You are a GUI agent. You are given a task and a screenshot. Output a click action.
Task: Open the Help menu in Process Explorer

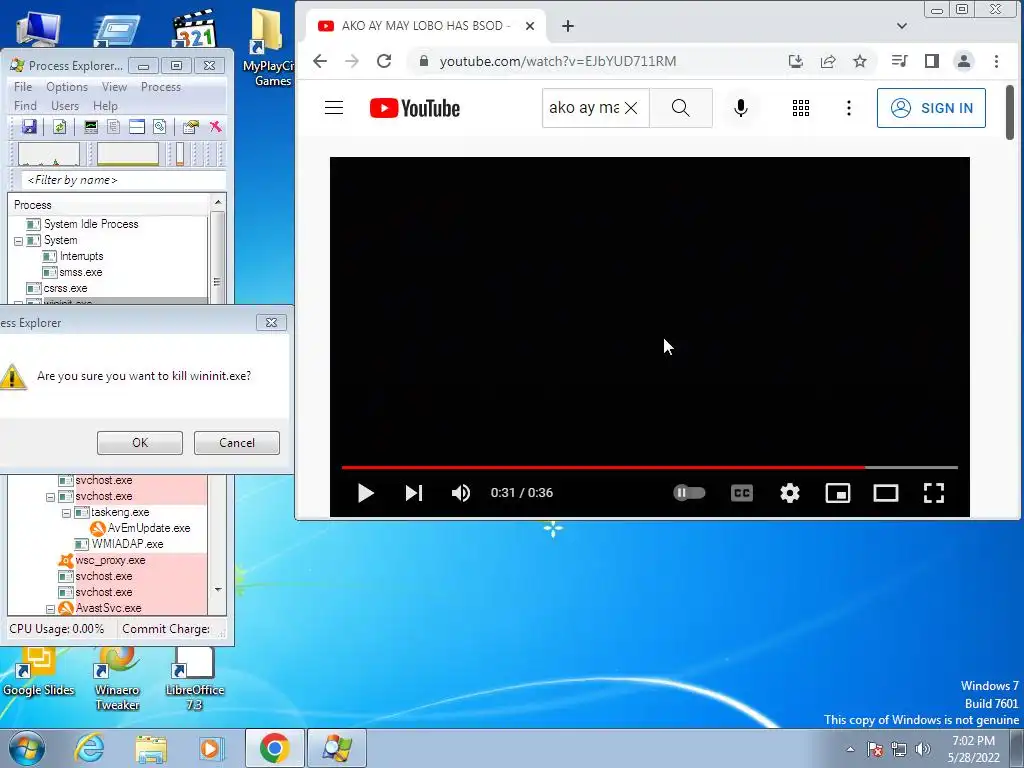point(105,106)
